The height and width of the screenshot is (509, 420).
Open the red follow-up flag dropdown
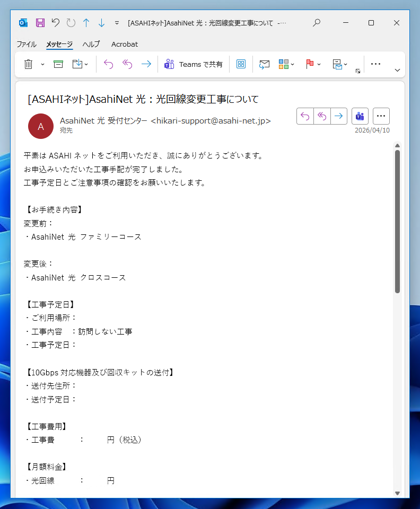pyautogui.click(x=313, y=64)
